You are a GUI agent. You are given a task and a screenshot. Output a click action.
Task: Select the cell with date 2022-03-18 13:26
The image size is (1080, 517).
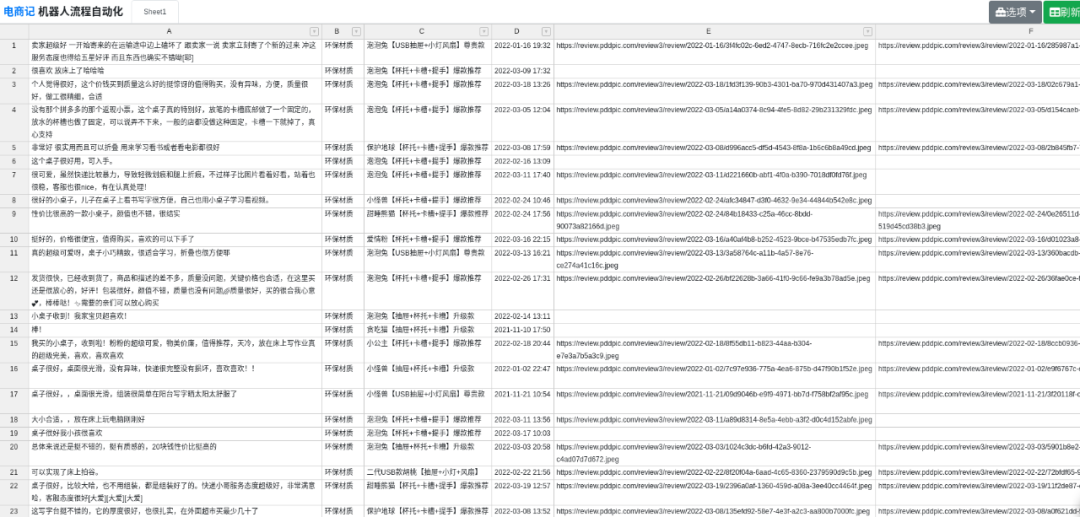pyautogui.click(x=522, y=90)
